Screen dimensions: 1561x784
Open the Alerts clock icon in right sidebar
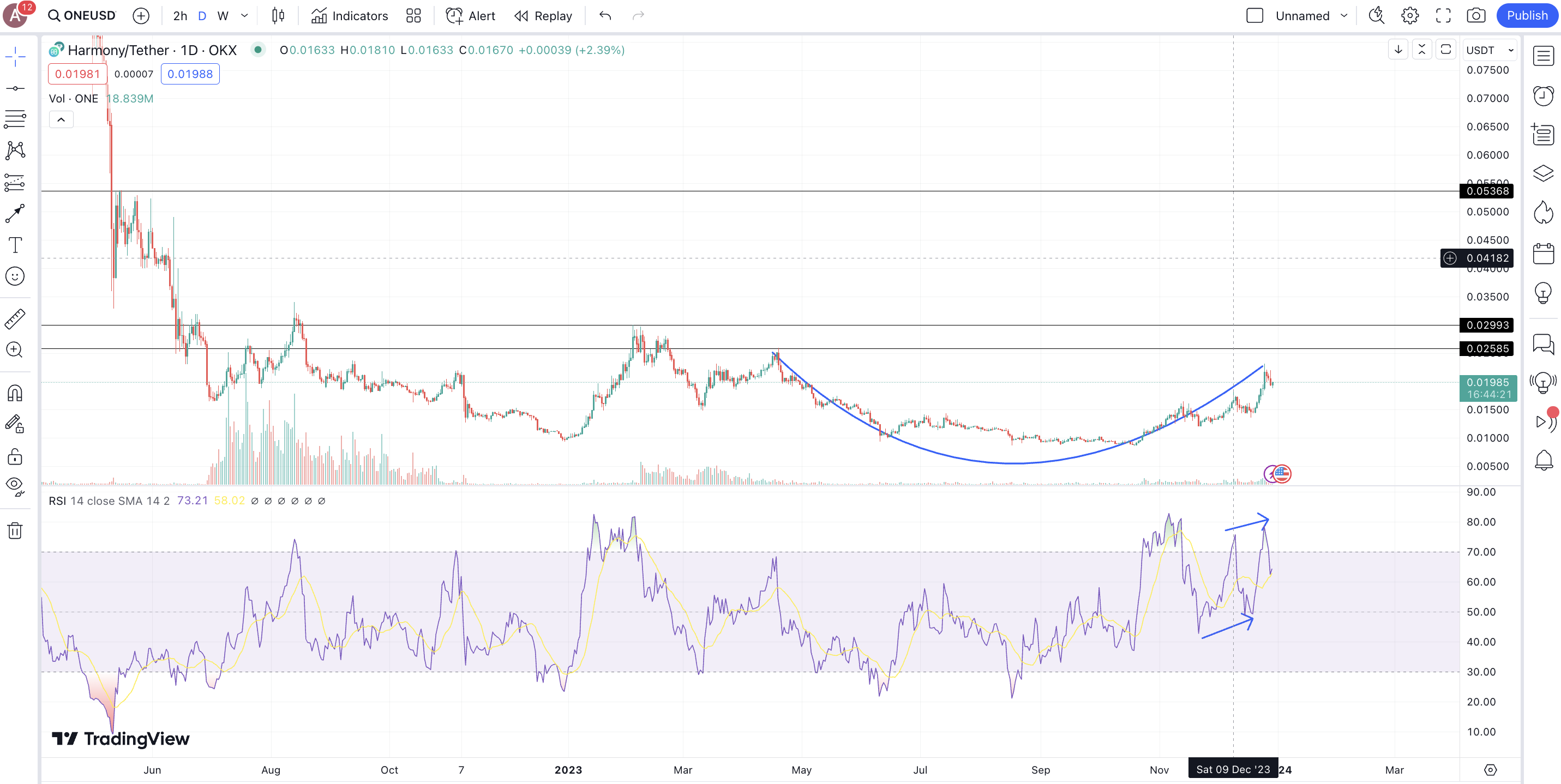pyautogui.click(x=1543, y=95)
